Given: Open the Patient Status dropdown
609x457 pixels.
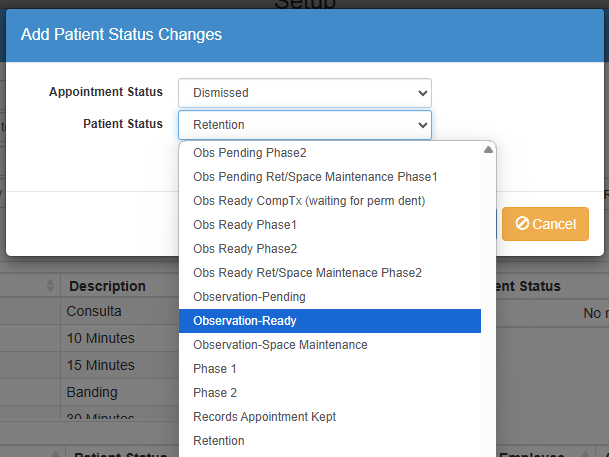Looking at the screenshot, I should pos(304,125).
